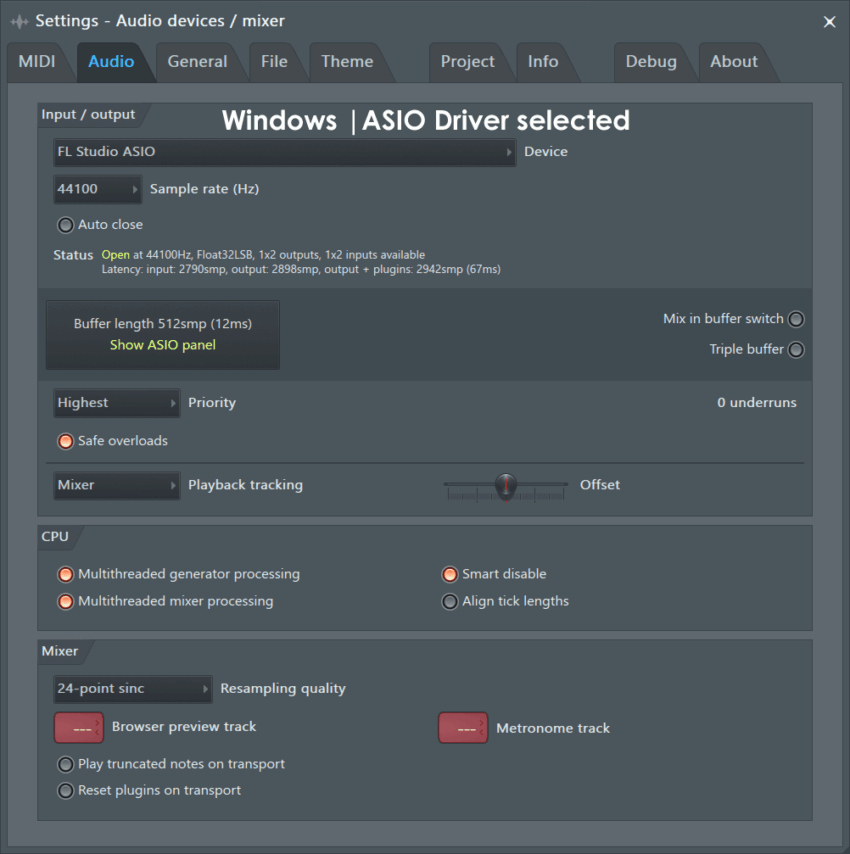Disable Safe overloads
This screenshot has height=854, width=850.
click(x=65, y=440)
